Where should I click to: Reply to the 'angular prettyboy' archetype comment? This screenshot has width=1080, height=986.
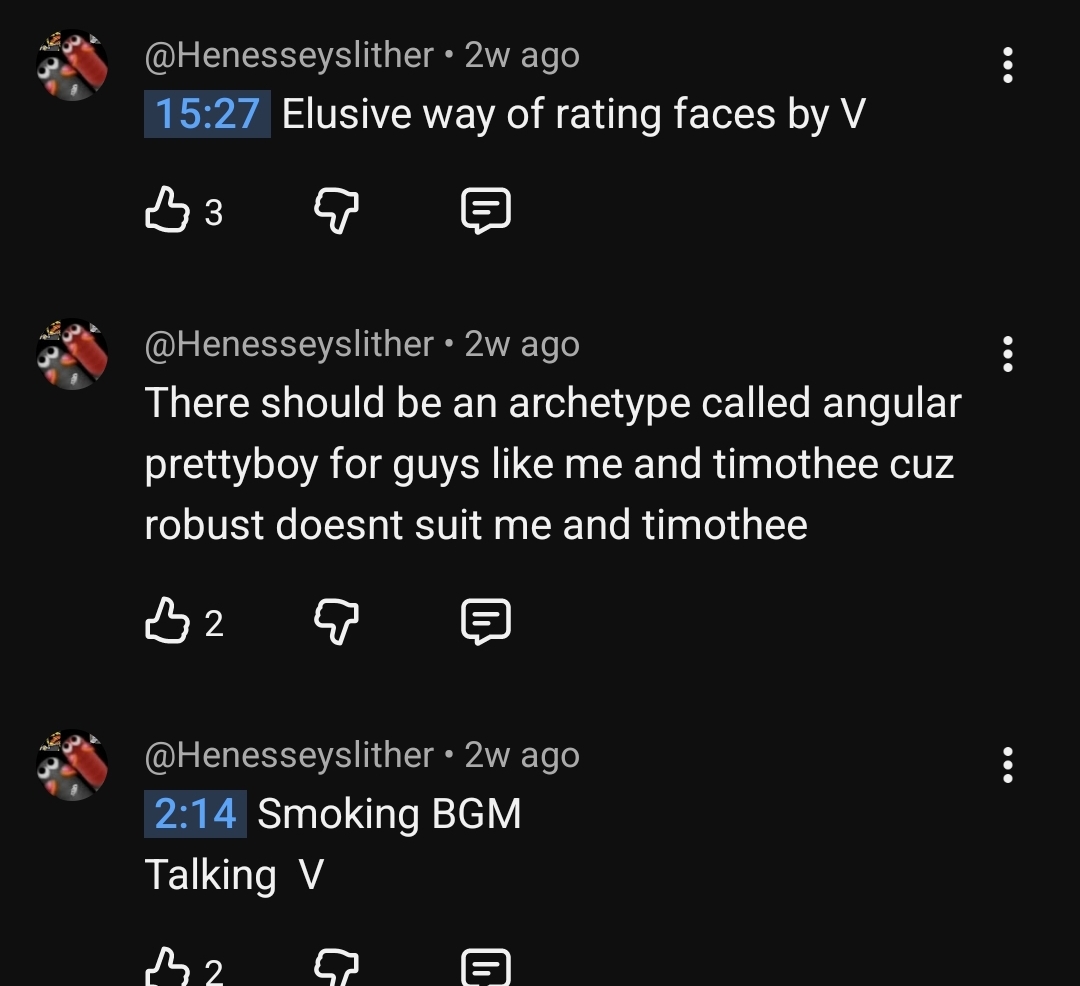[486, 621]
